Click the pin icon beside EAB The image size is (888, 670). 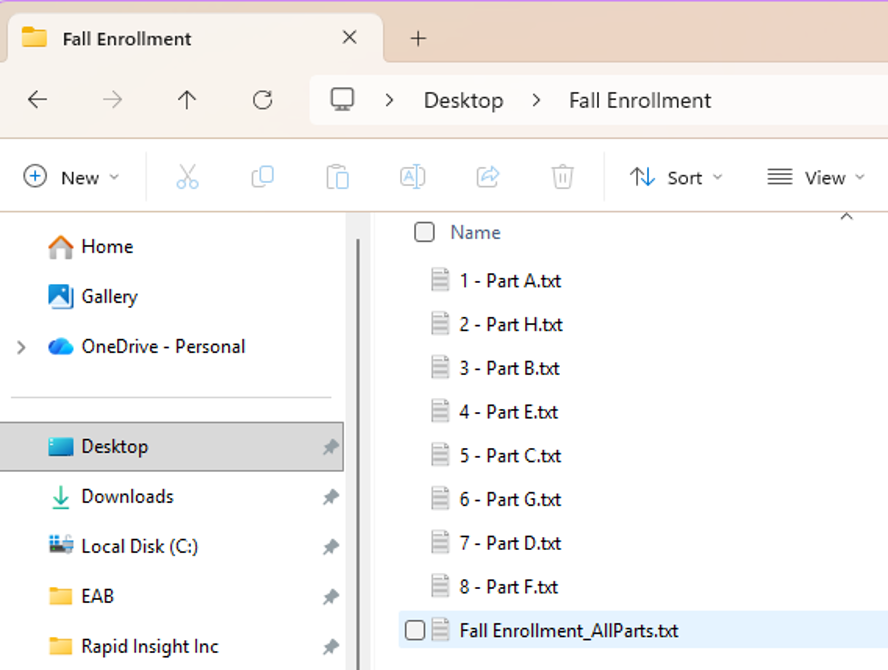pyautogui.click(x=331, y=596)
